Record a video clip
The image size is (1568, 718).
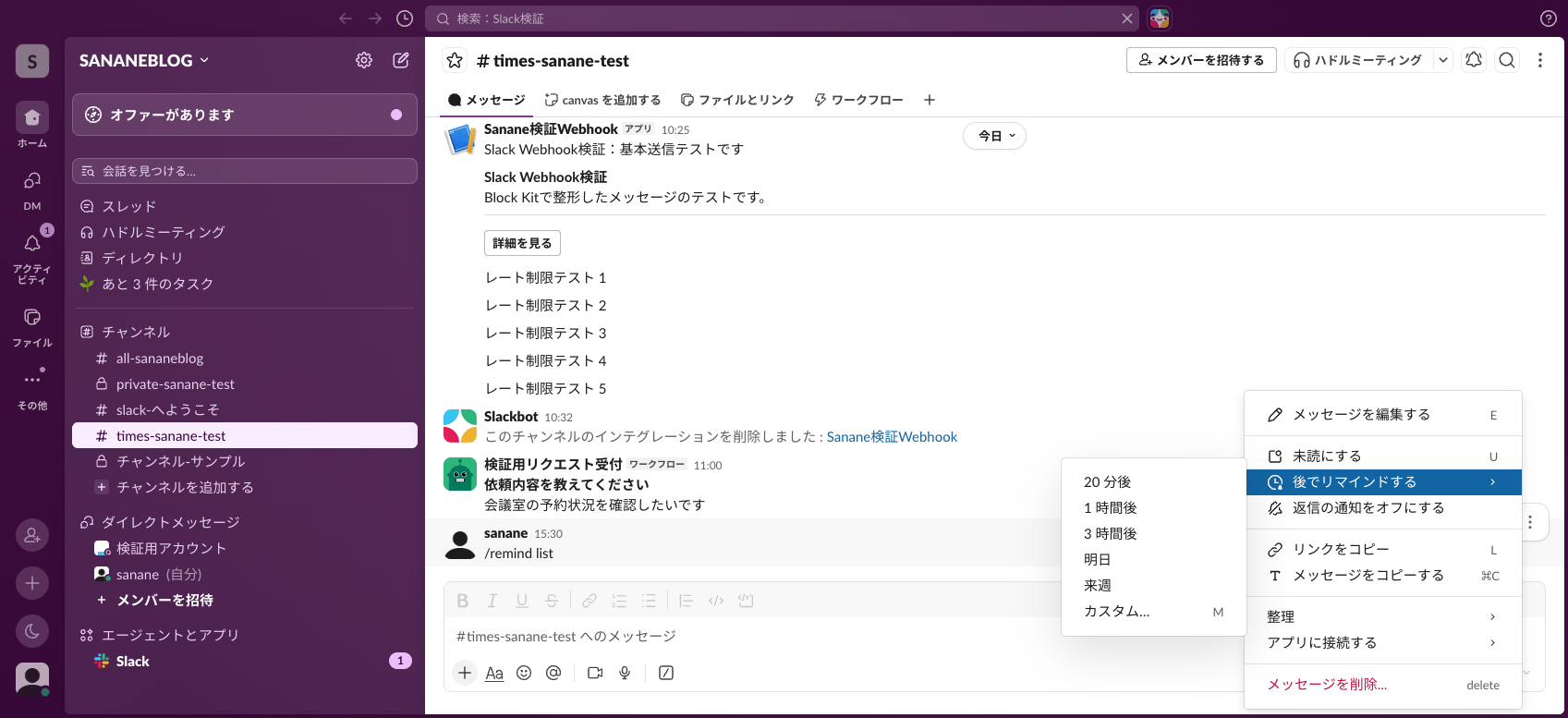tap(595, 673)
